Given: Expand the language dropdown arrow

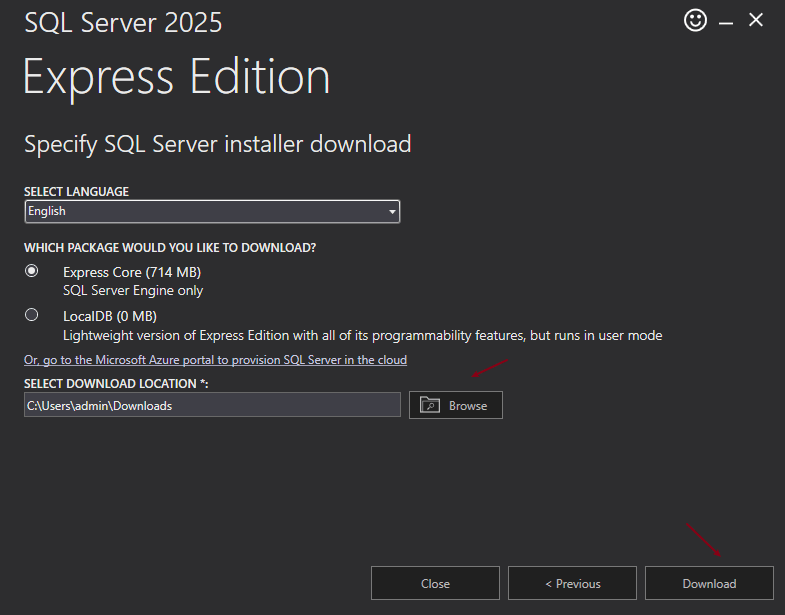Looking at the screenshot, I should coord(392,212).
